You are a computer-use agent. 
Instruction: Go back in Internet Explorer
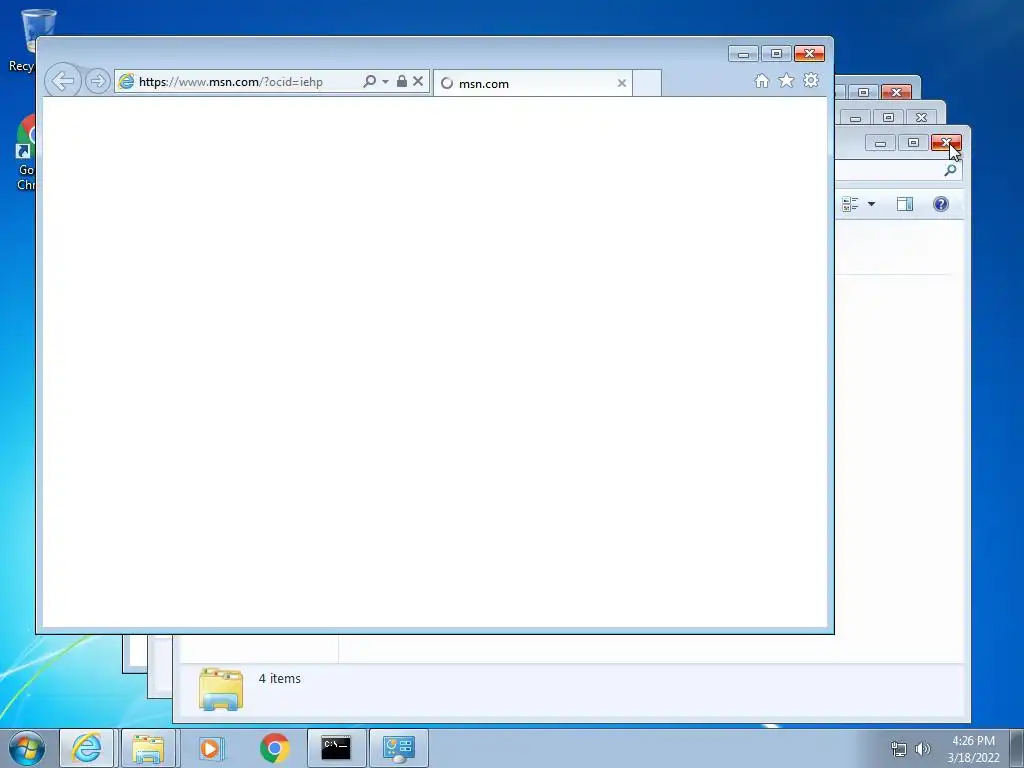click(63, 82)
